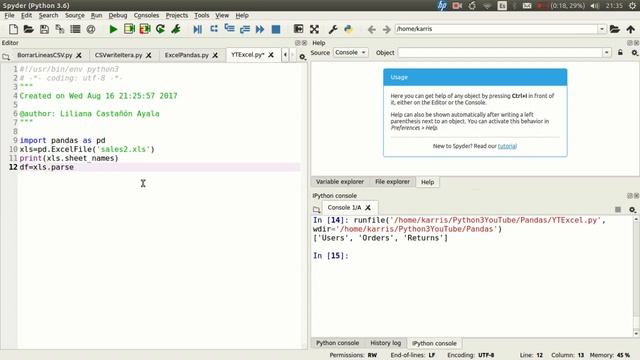Click the Object input field in Help
This screenshot has height=360, width=640.
click(500, 53)
